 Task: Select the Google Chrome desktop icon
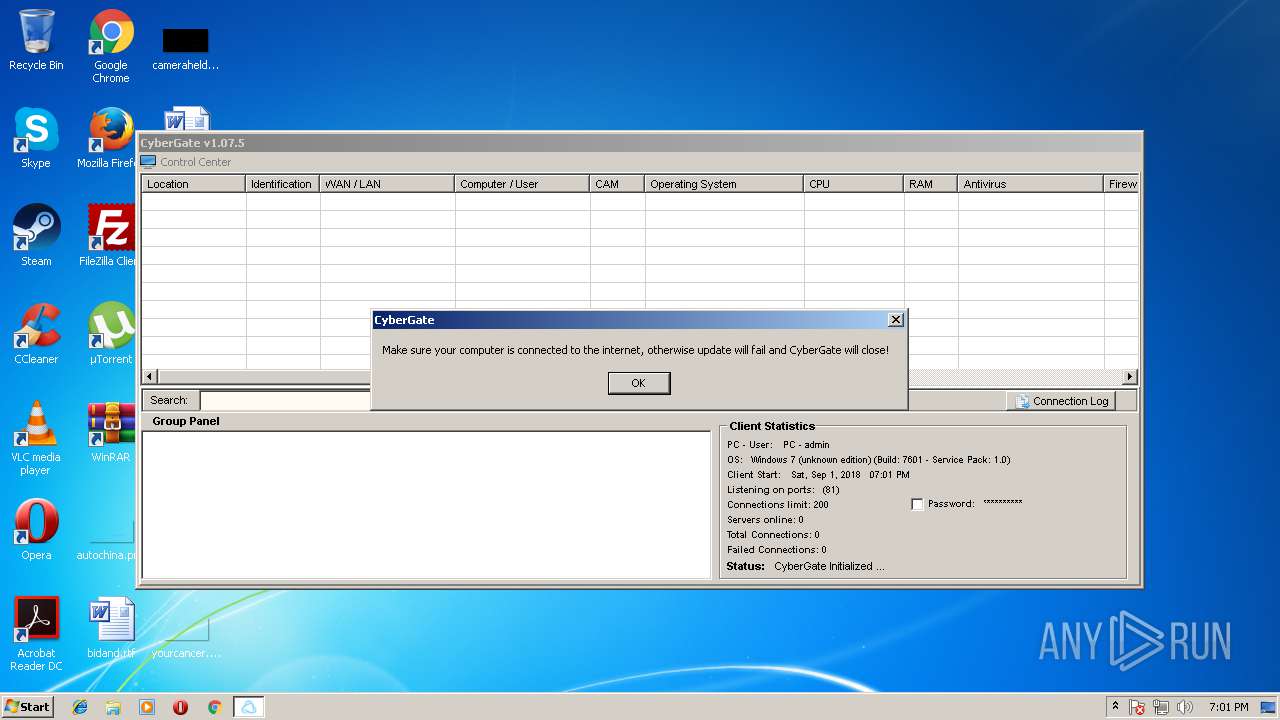111,46
